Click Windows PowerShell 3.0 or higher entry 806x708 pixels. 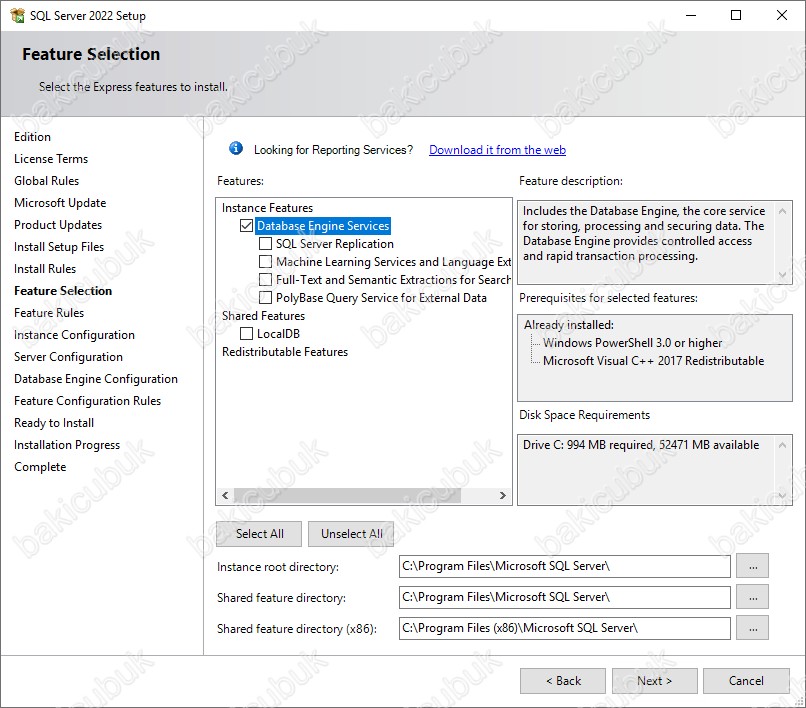point(632,343)
